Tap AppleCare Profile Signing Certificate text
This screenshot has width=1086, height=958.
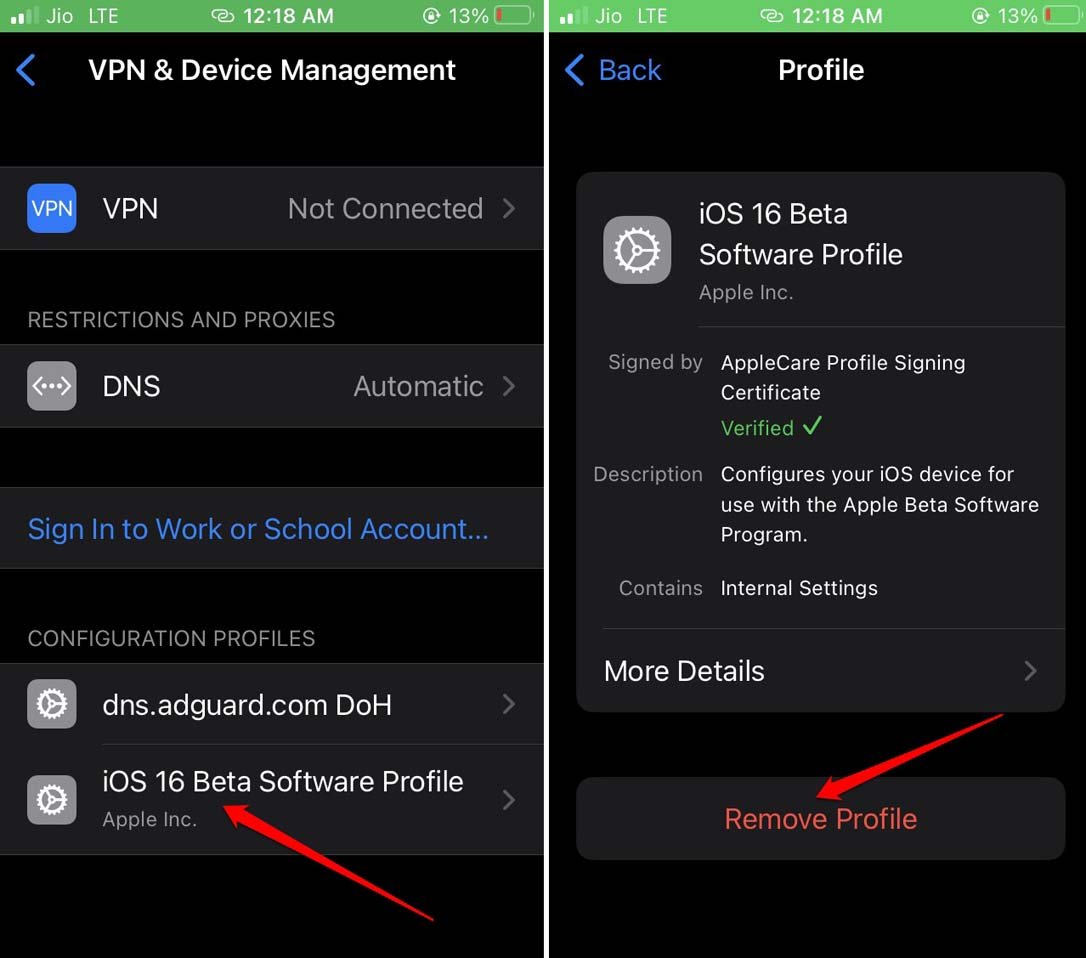(x=843, y=378)
